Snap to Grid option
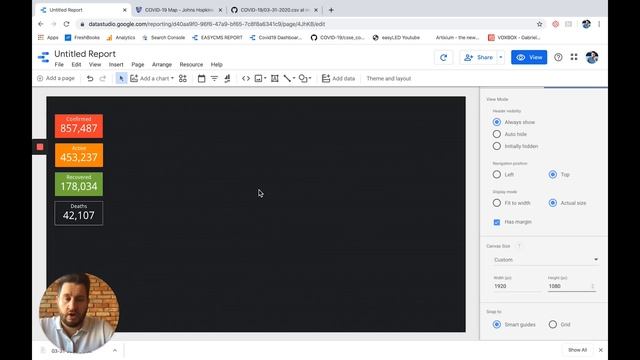Image resolution: width=640 pixels, height=360 pixels. click(x=553, y=324)
